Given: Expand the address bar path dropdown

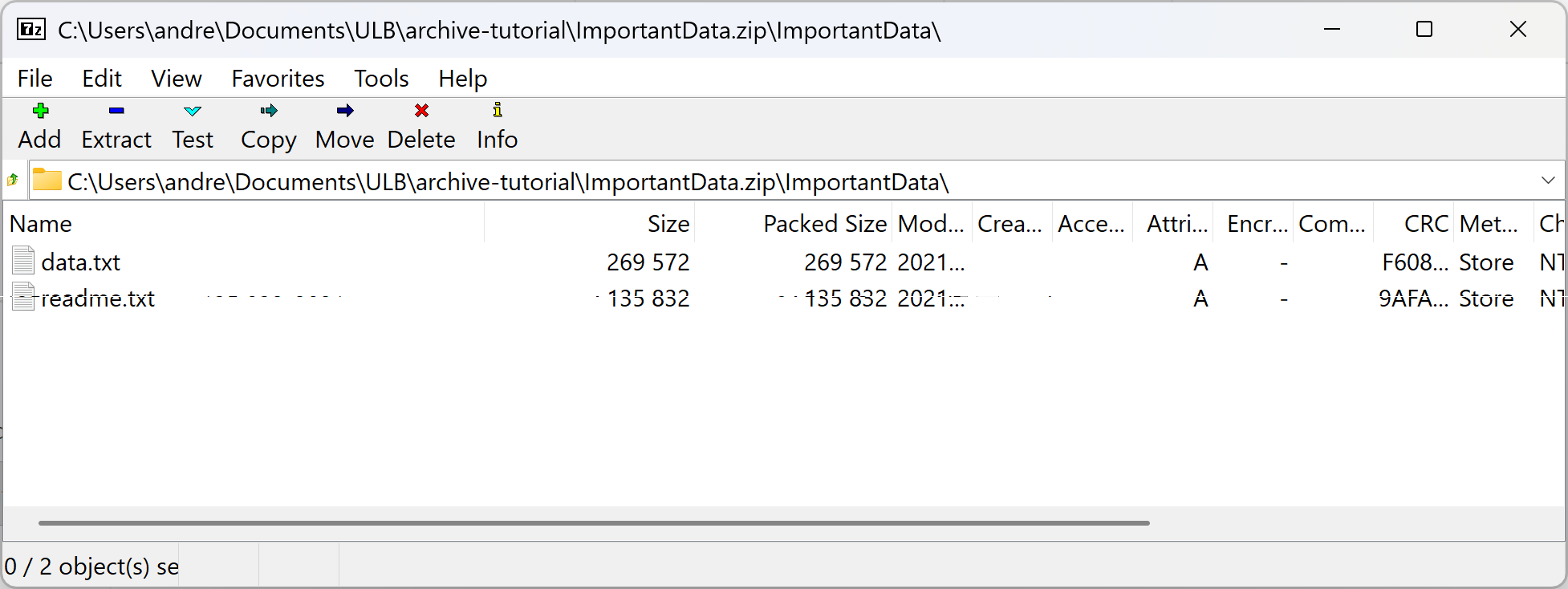Looking at the screenshot, I should pos(1548,181).
